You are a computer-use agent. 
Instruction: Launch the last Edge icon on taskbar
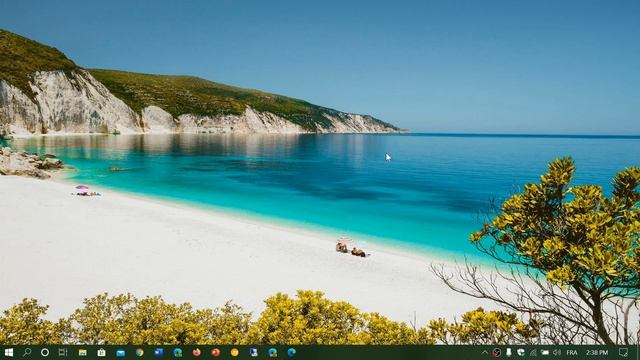click(x=291, y=352)
